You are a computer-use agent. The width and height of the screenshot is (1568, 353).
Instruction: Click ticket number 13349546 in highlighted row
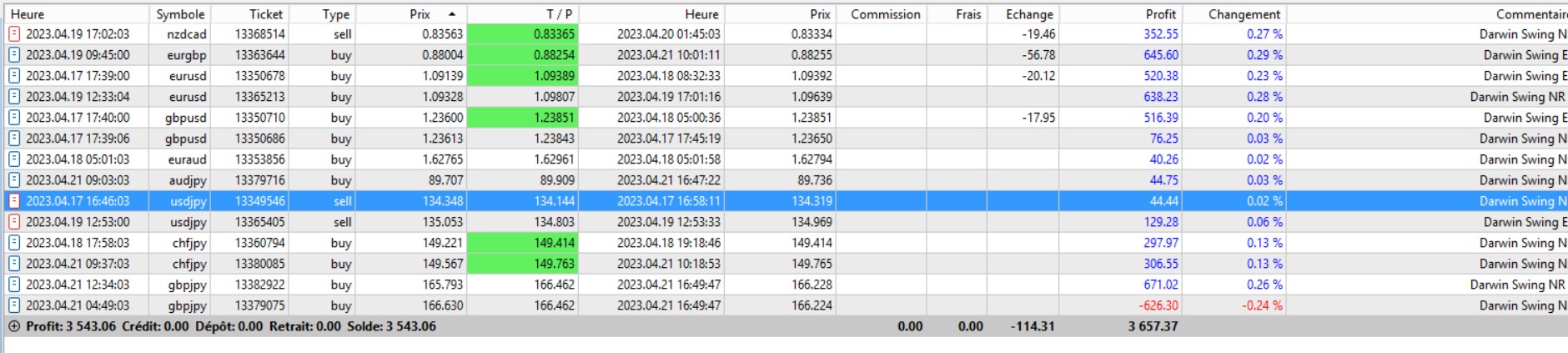[x=260, y=201]
